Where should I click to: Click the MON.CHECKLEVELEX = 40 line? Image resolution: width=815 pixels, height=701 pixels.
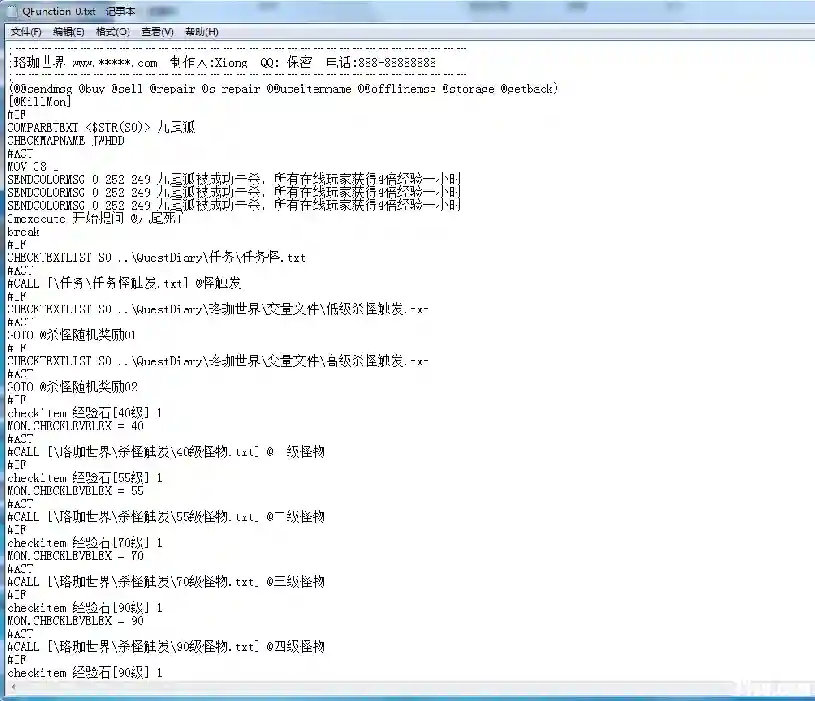(x=76, y=426)
